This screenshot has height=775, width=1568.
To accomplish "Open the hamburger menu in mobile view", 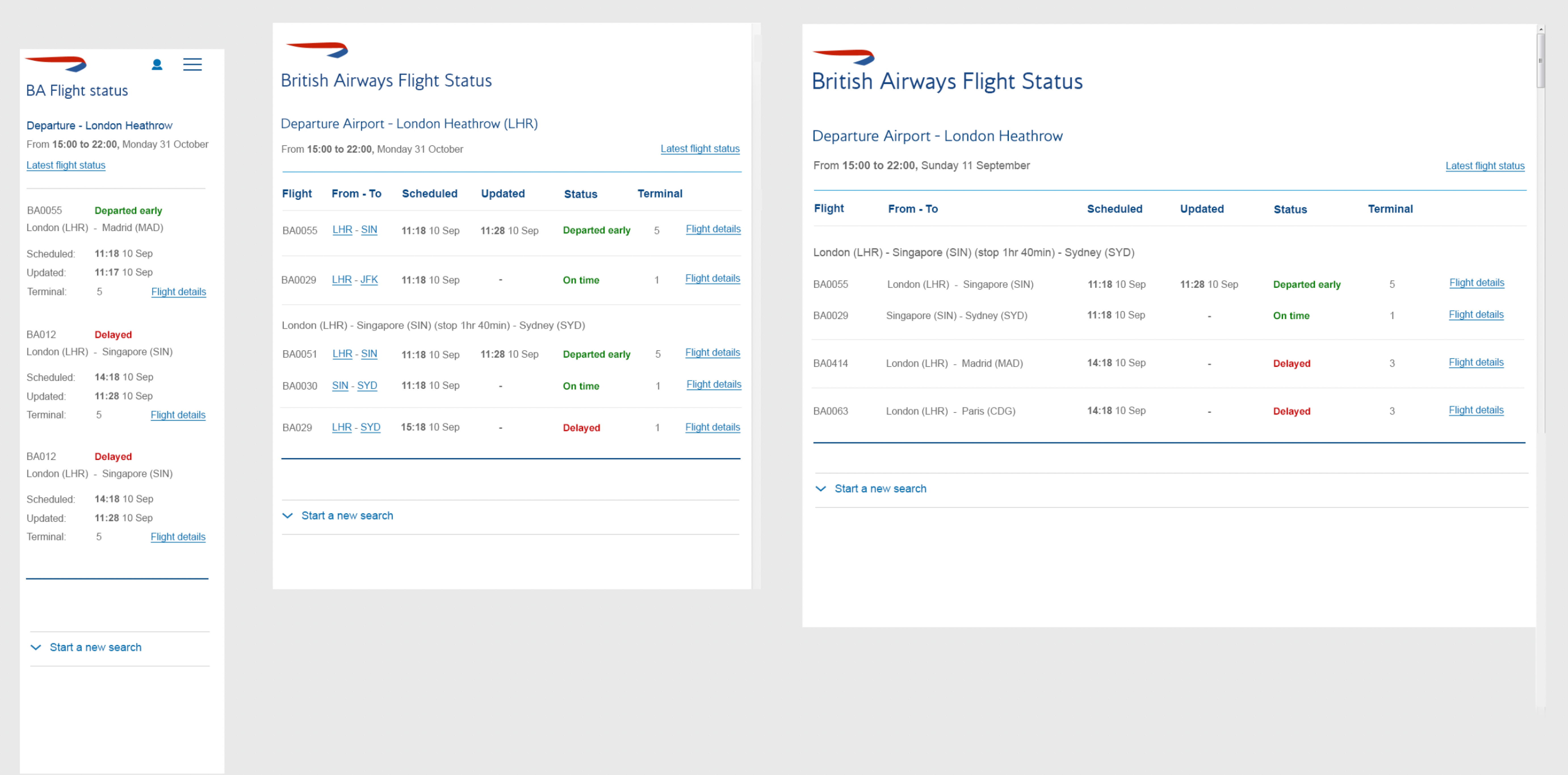I will tap(192, 64).
